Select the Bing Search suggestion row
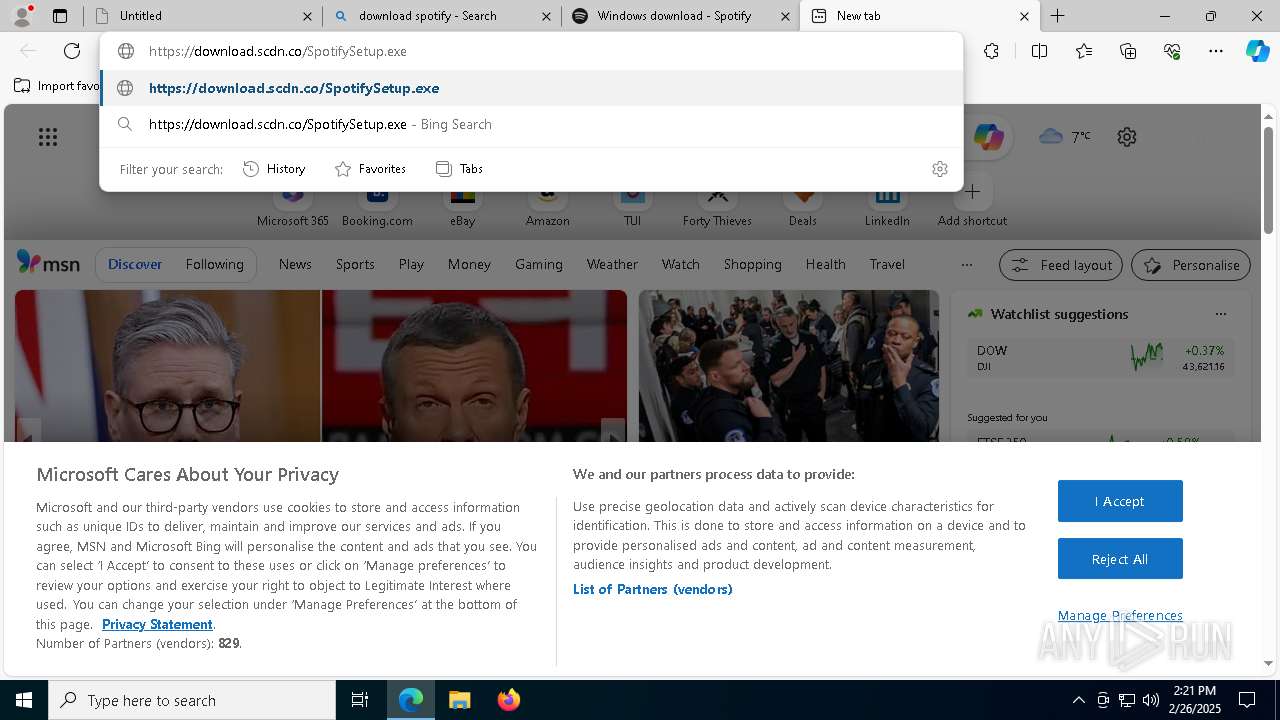This screenshot has height=720, width=1280. click(531, 124)
